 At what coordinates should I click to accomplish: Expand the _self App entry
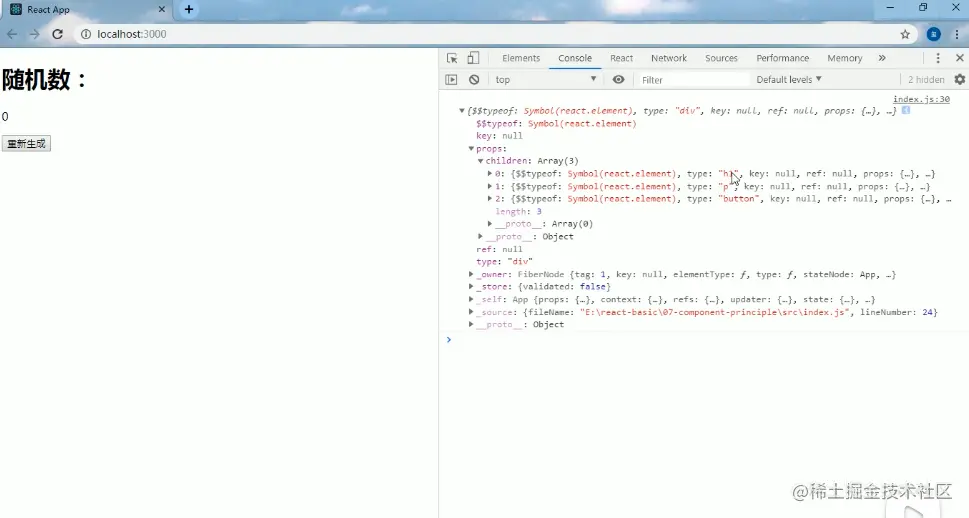[471, 299]
